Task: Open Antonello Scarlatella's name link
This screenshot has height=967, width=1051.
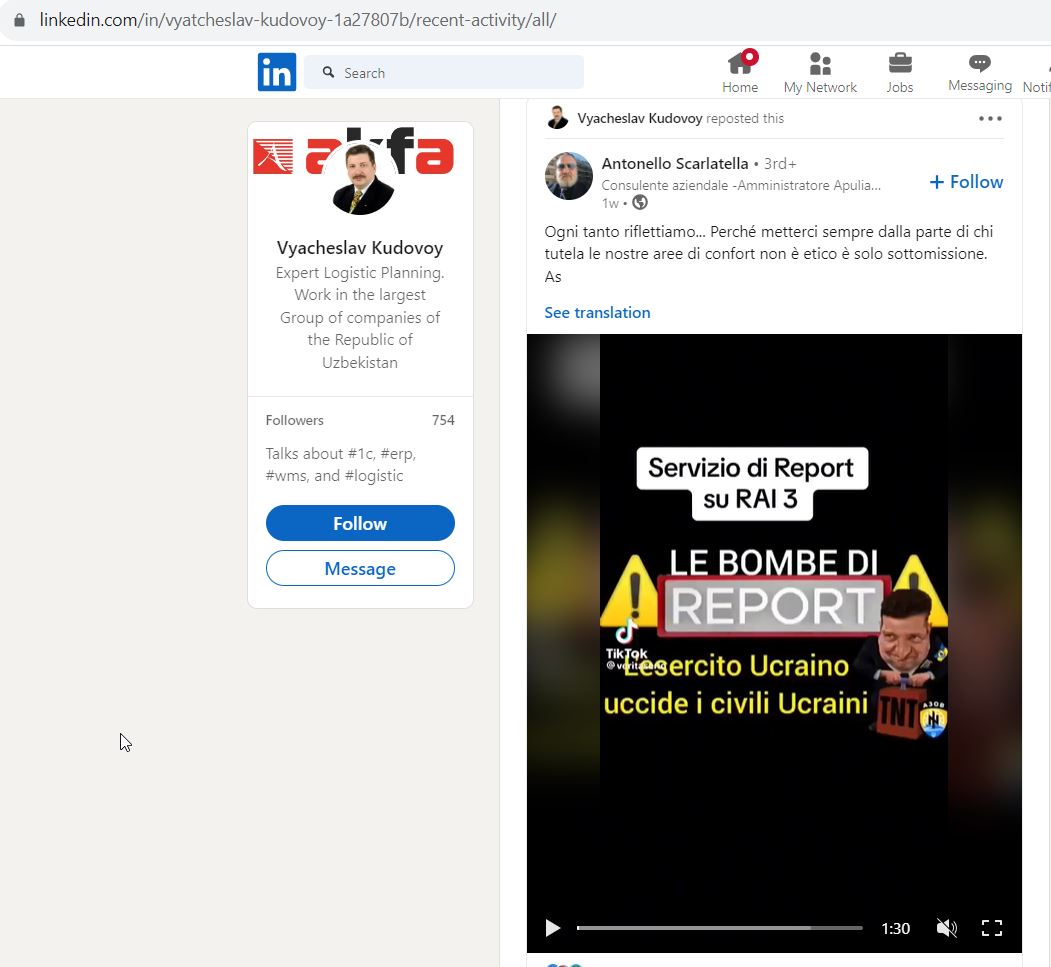Action: [674, 164]
